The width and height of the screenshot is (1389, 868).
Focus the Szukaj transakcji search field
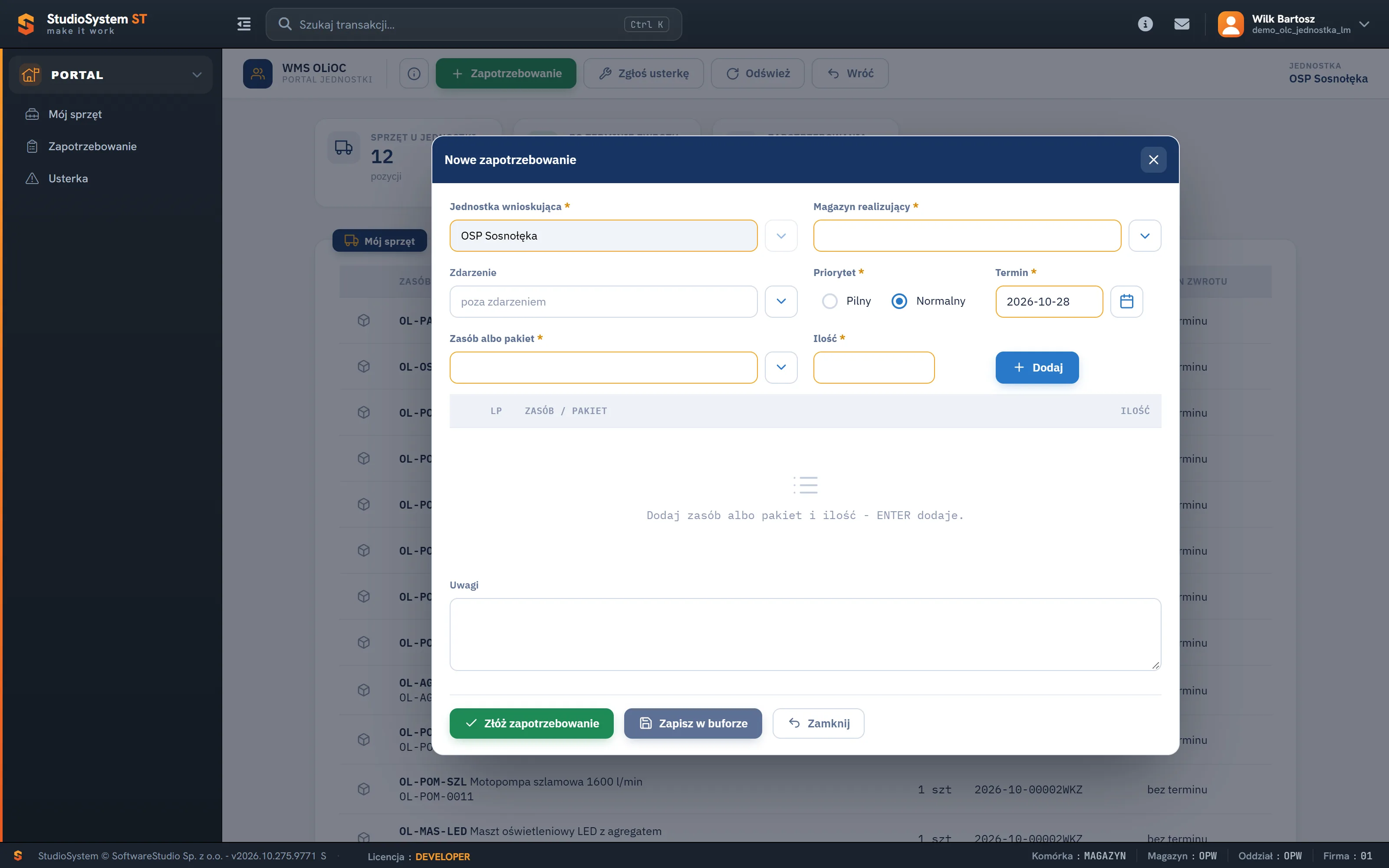[x=474, y=24]
